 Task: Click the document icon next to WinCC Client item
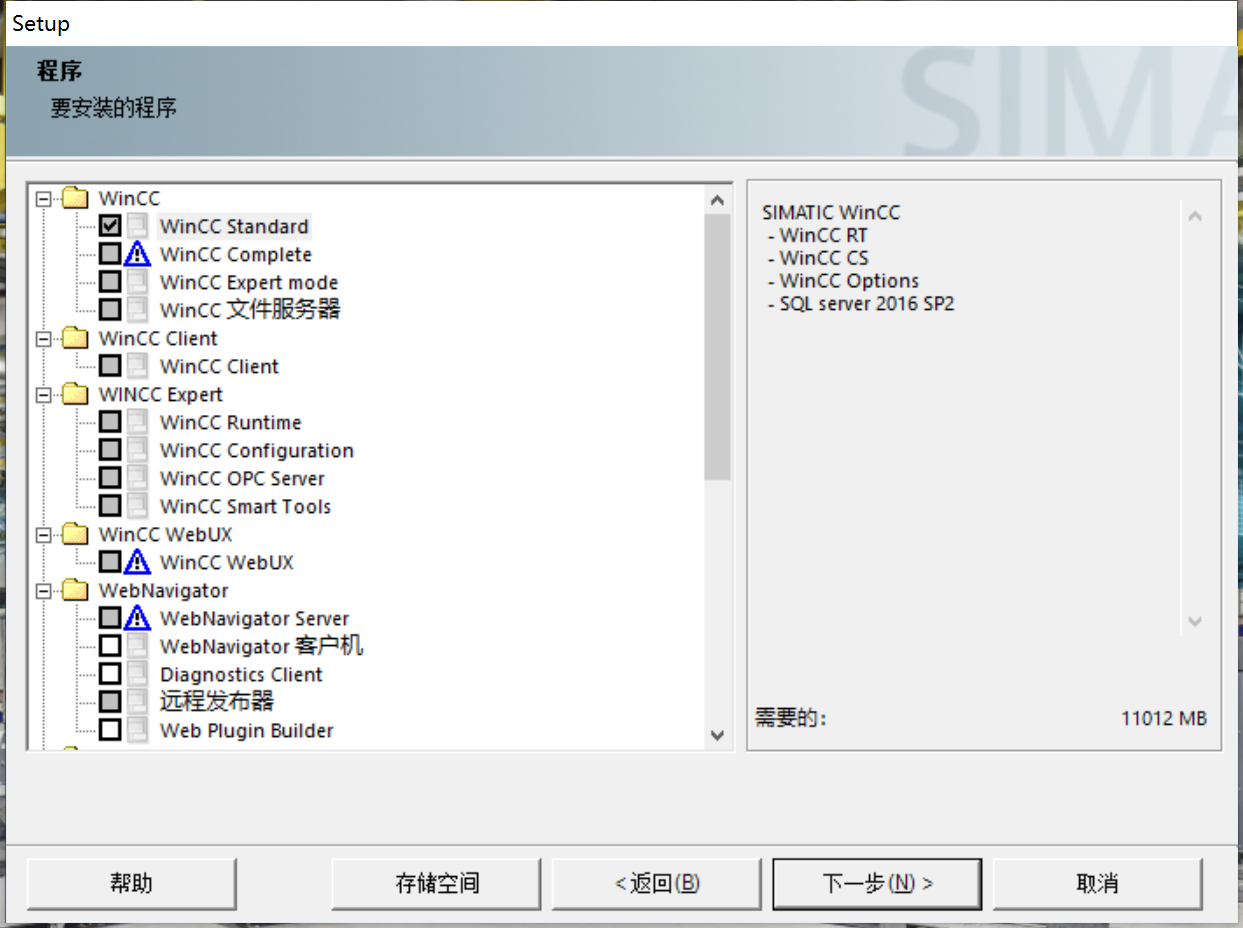pos(138,366)
